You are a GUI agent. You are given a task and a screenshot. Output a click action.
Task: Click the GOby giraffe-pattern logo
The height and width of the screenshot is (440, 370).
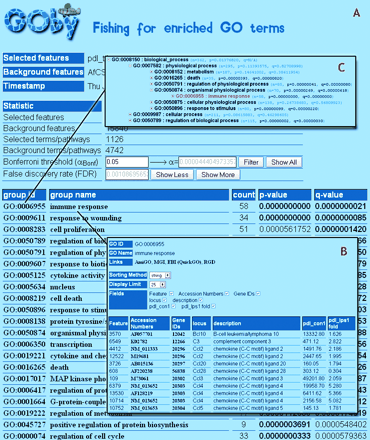coord(42,22)
